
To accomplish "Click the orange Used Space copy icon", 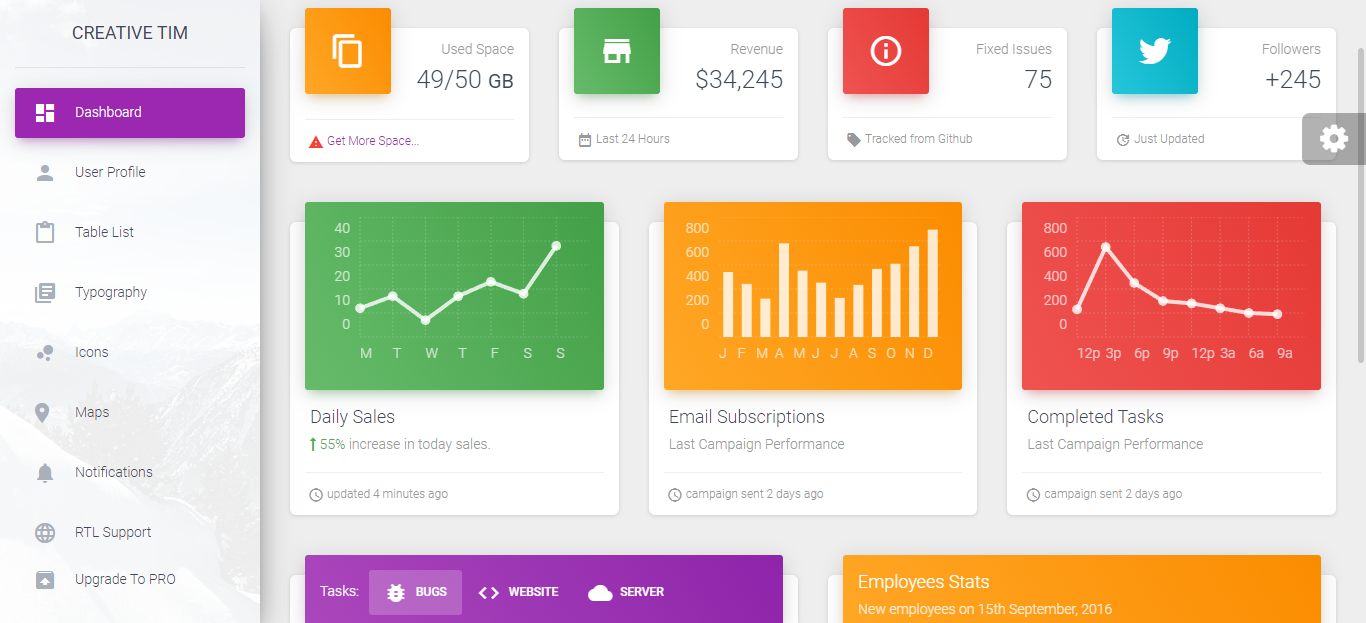I will point(347,51).
